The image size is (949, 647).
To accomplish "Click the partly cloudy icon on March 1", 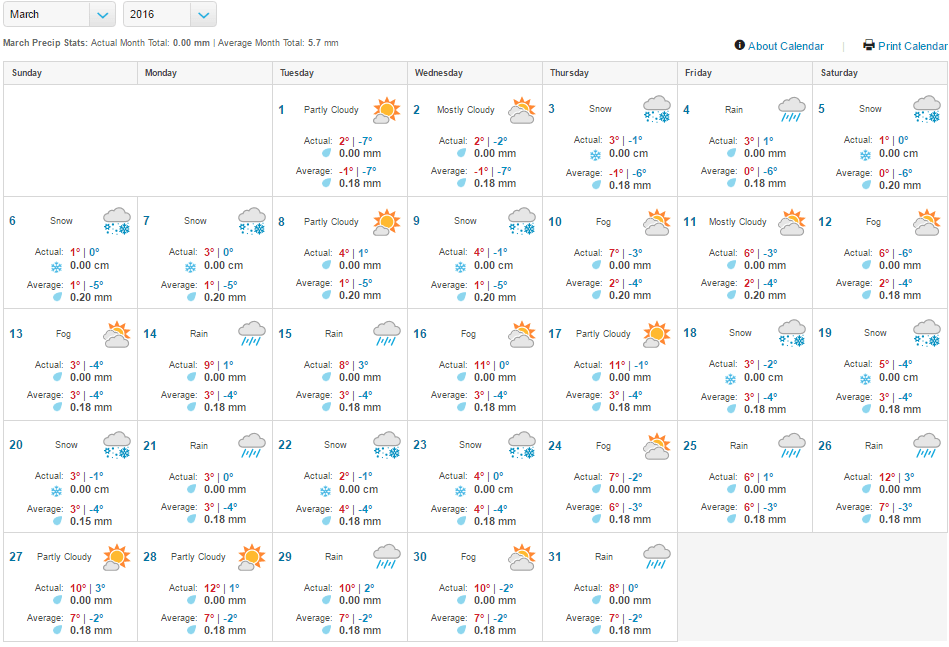I will (x=386, y=110).
